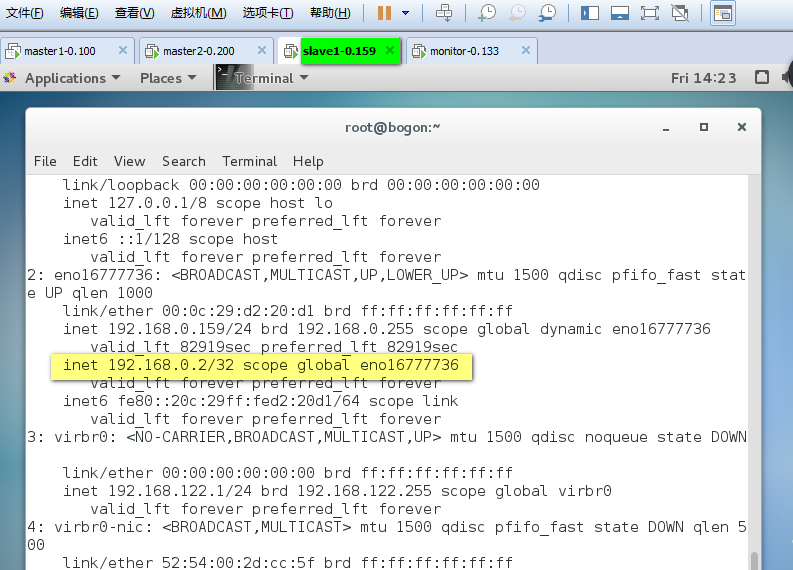
Task: Open the 文件(F) menu
Action: [x=24, y=13]
